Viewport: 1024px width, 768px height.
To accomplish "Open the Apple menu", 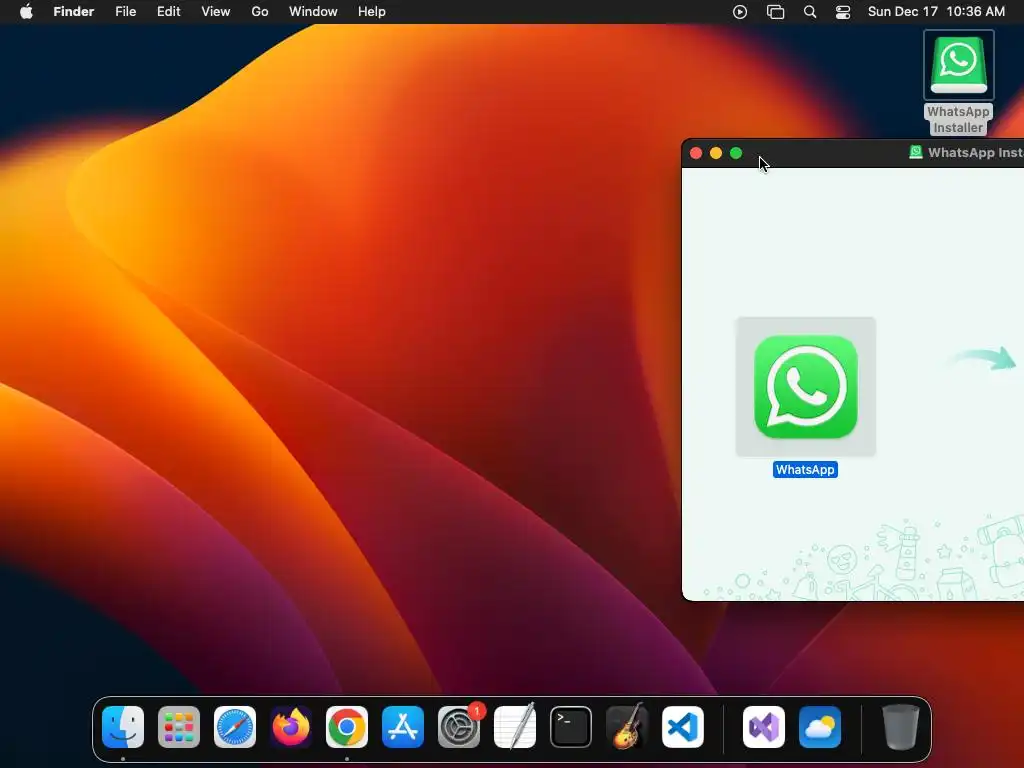I will click(26, 12).
